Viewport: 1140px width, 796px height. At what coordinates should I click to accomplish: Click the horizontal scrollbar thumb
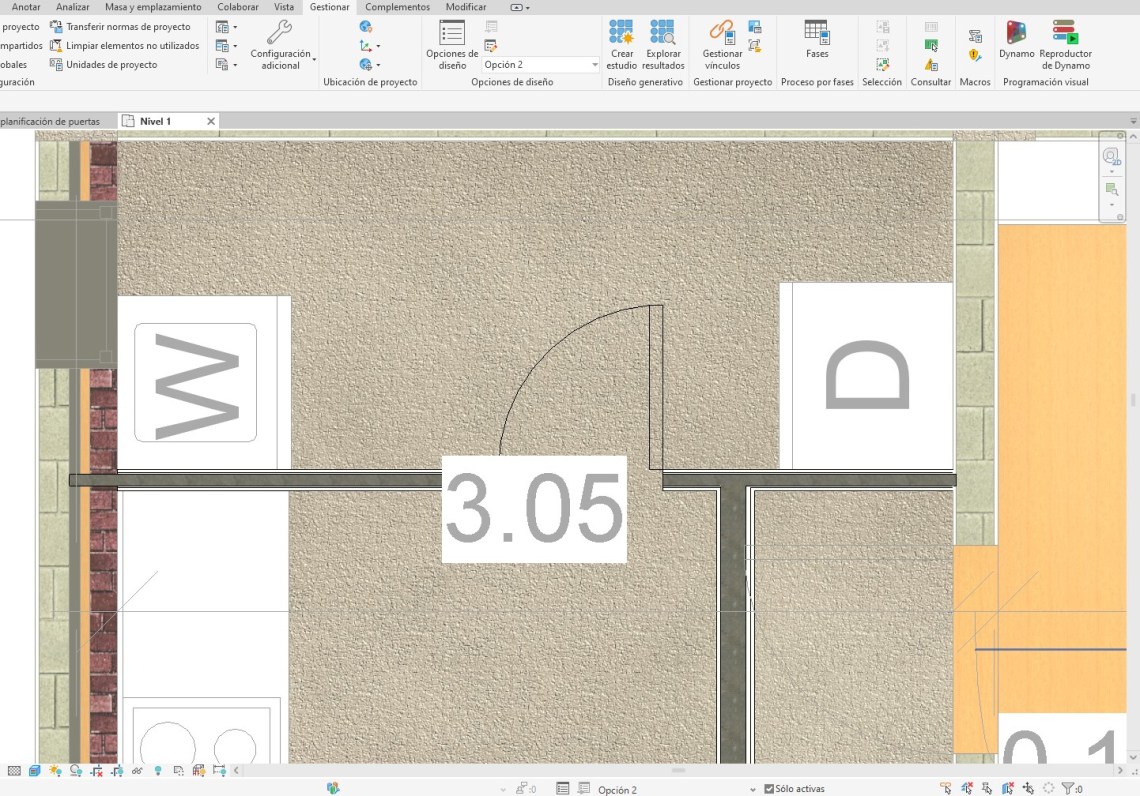click(x=678, y=771)
